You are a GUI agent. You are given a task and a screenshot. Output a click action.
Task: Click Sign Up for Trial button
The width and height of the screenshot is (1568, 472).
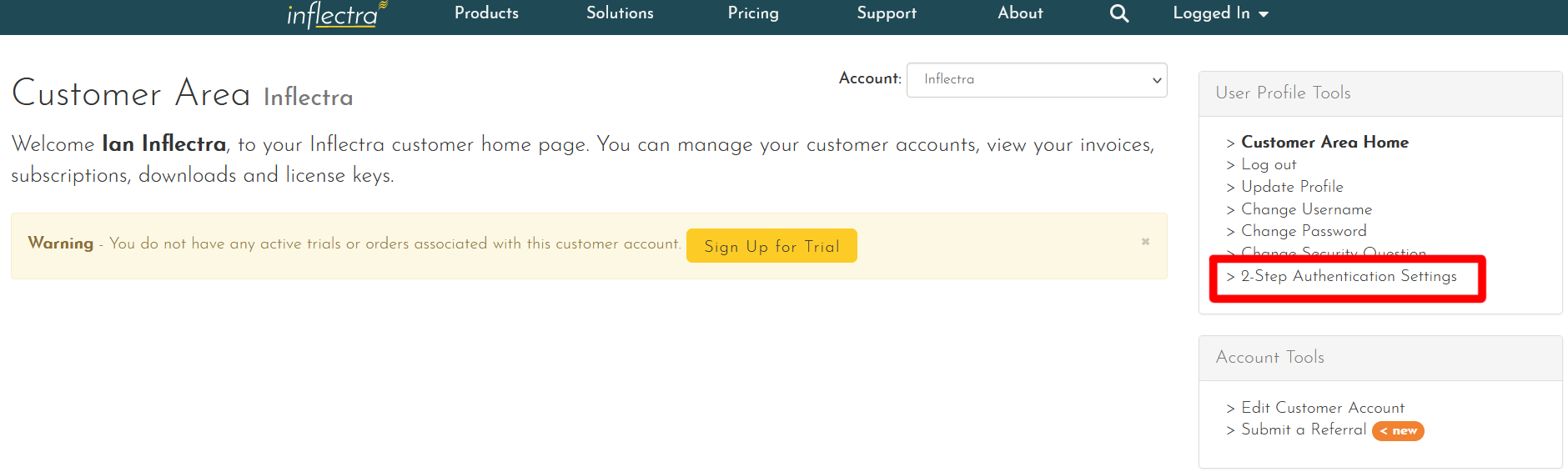[x=771, y=246]
